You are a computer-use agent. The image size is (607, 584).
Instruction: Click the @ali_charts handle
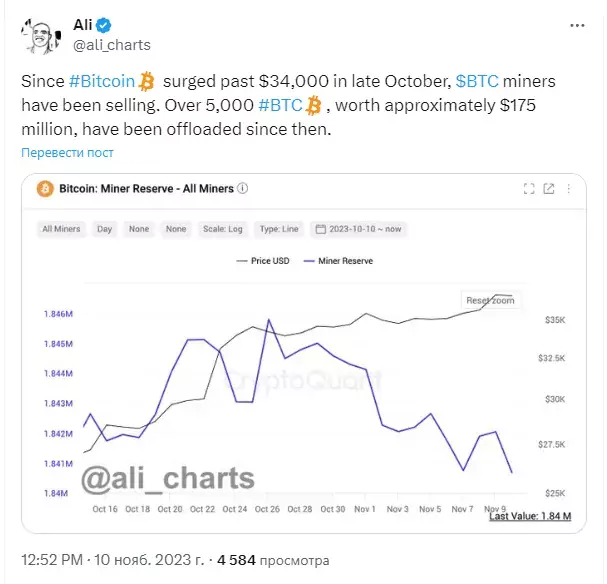(112, 45)
